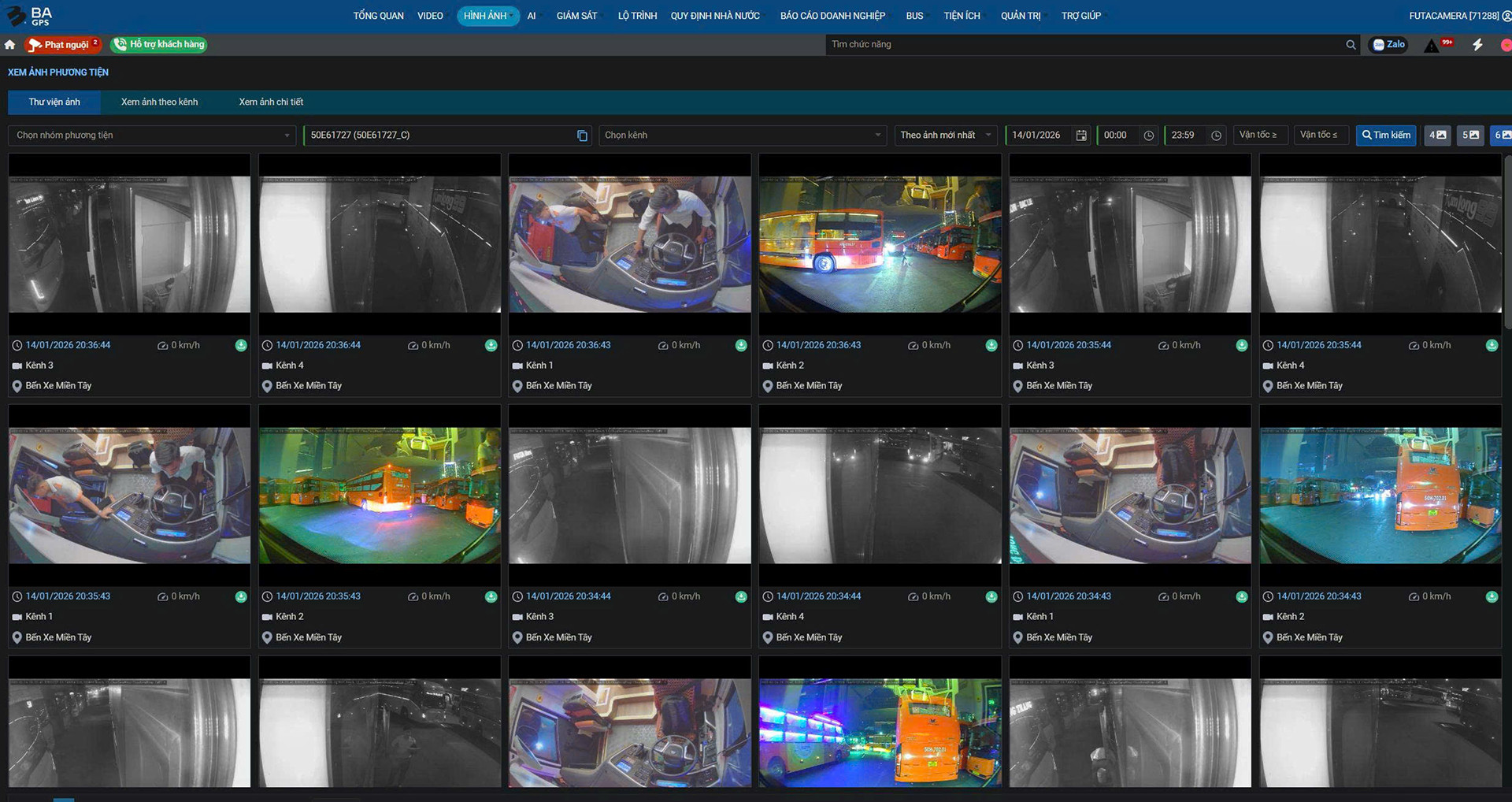Expand the Theo ảnh mới nhất sort dropdown
Image resolution: width=1512 pixels, height=802 pixels.
945,136
